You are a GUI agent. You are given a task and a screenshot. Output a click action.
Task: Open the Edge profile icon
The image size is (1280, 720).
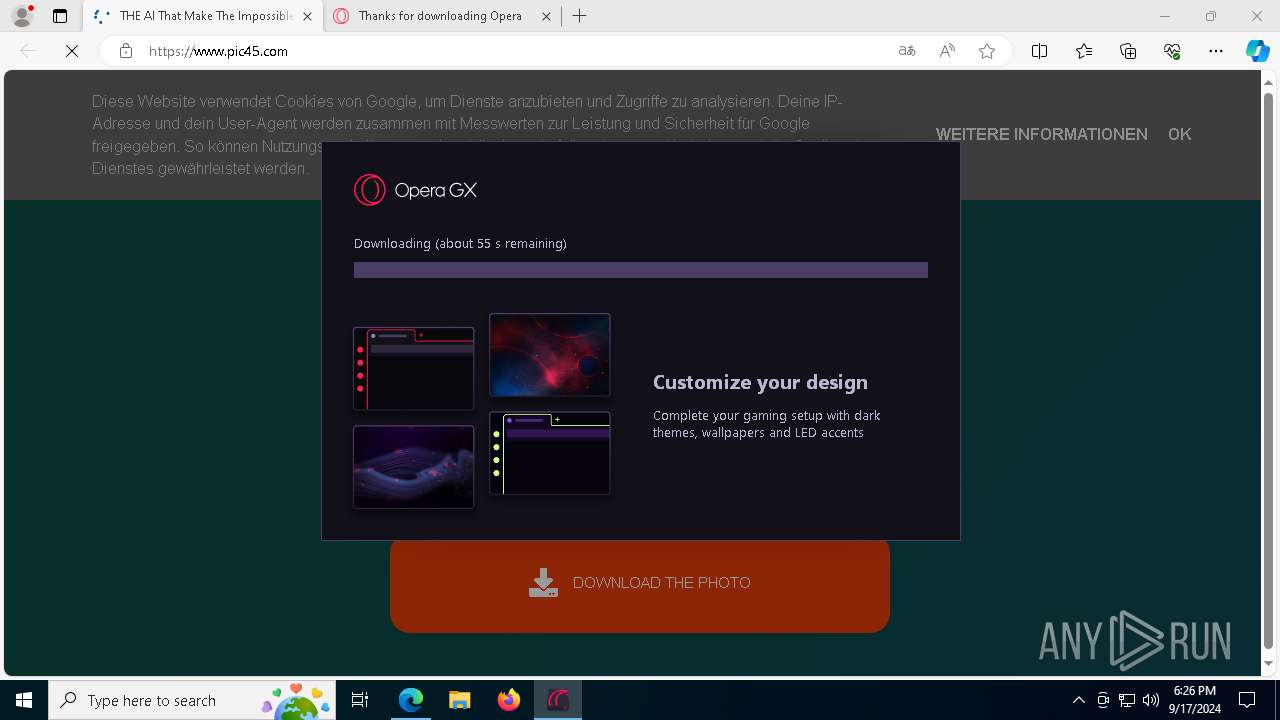[22, 16]
